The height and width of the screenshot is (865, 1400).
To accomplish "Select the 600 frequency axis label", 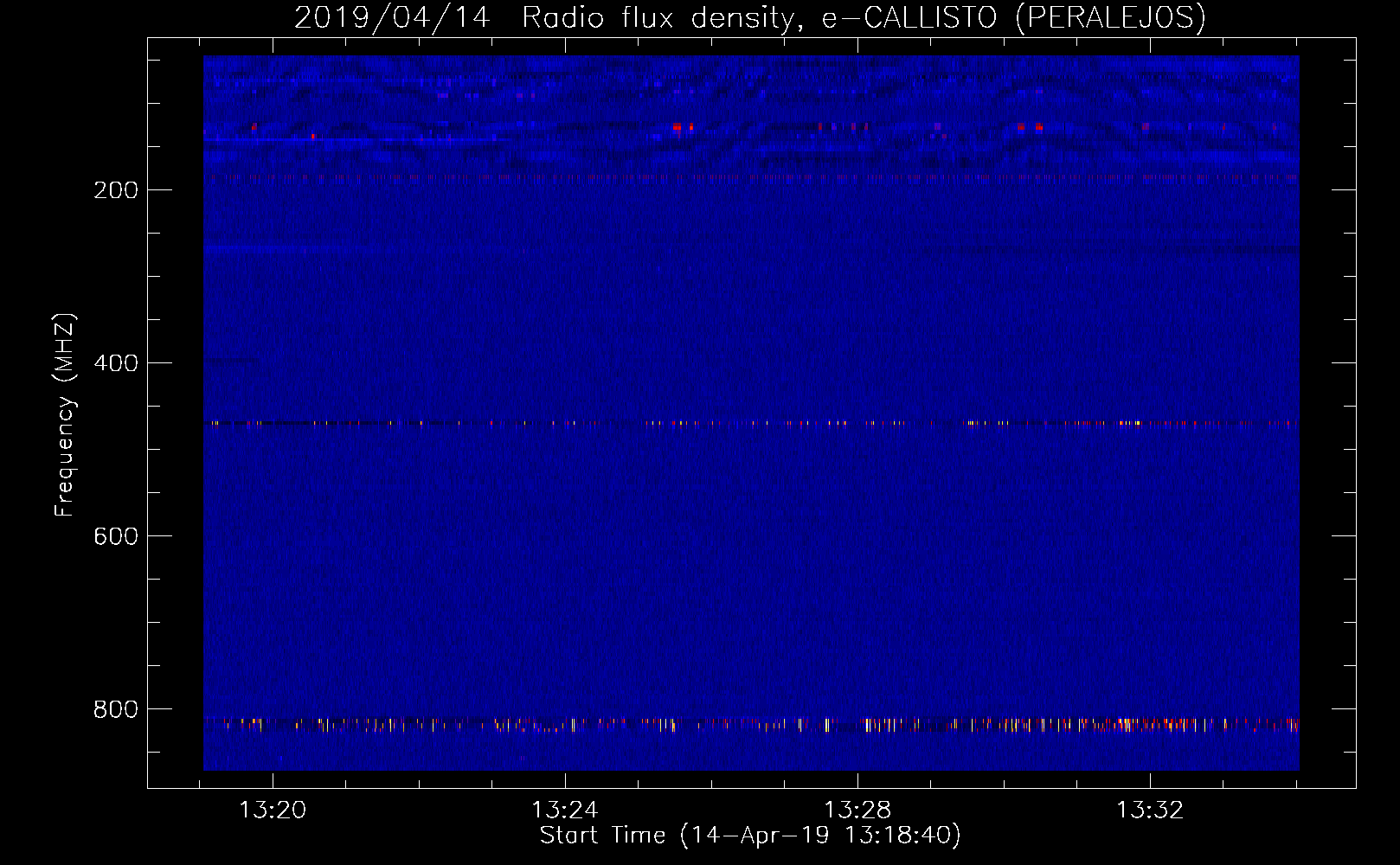I will coord(116,536).
